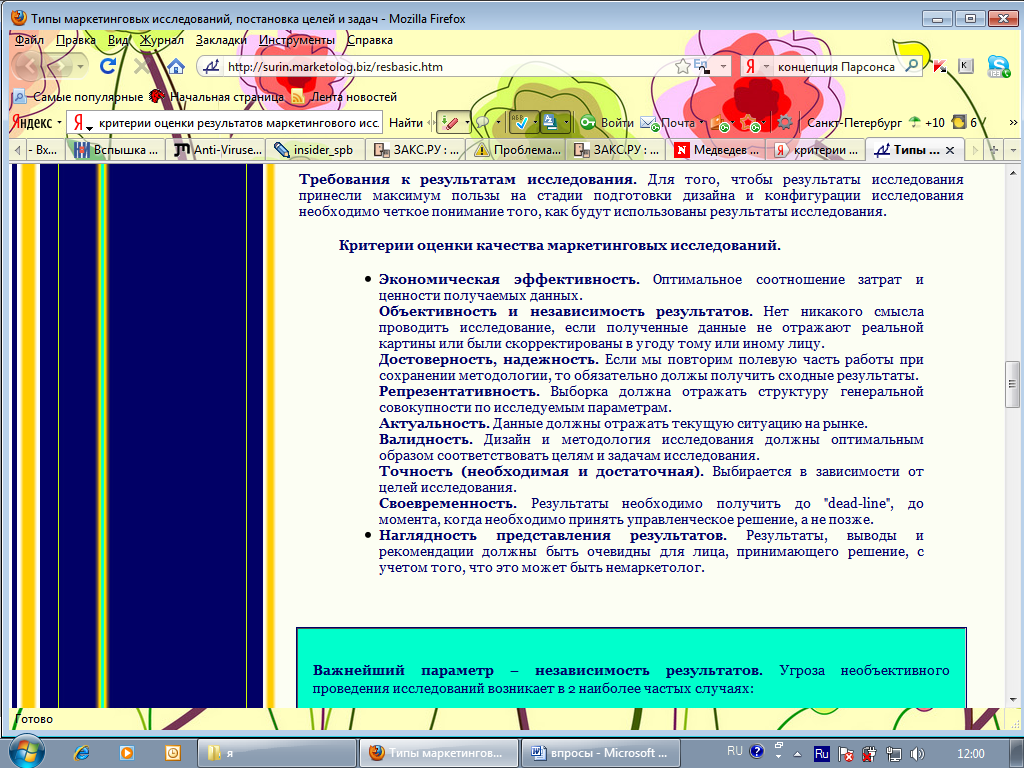Image resolution: width=1024 pixels, height=768 pixels.
Task: Close the current Типы... tab
Action: (x=950, y=150)
